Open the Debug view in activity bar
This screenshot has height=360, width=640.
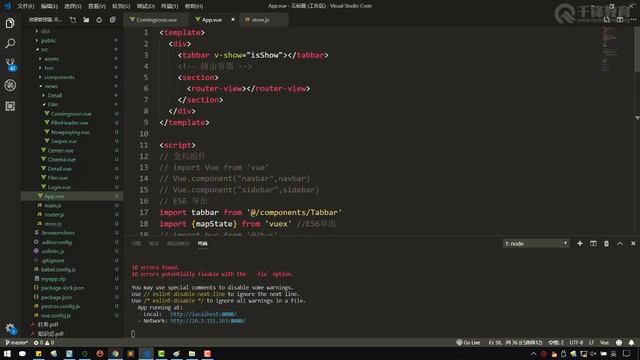pos(10,85)
